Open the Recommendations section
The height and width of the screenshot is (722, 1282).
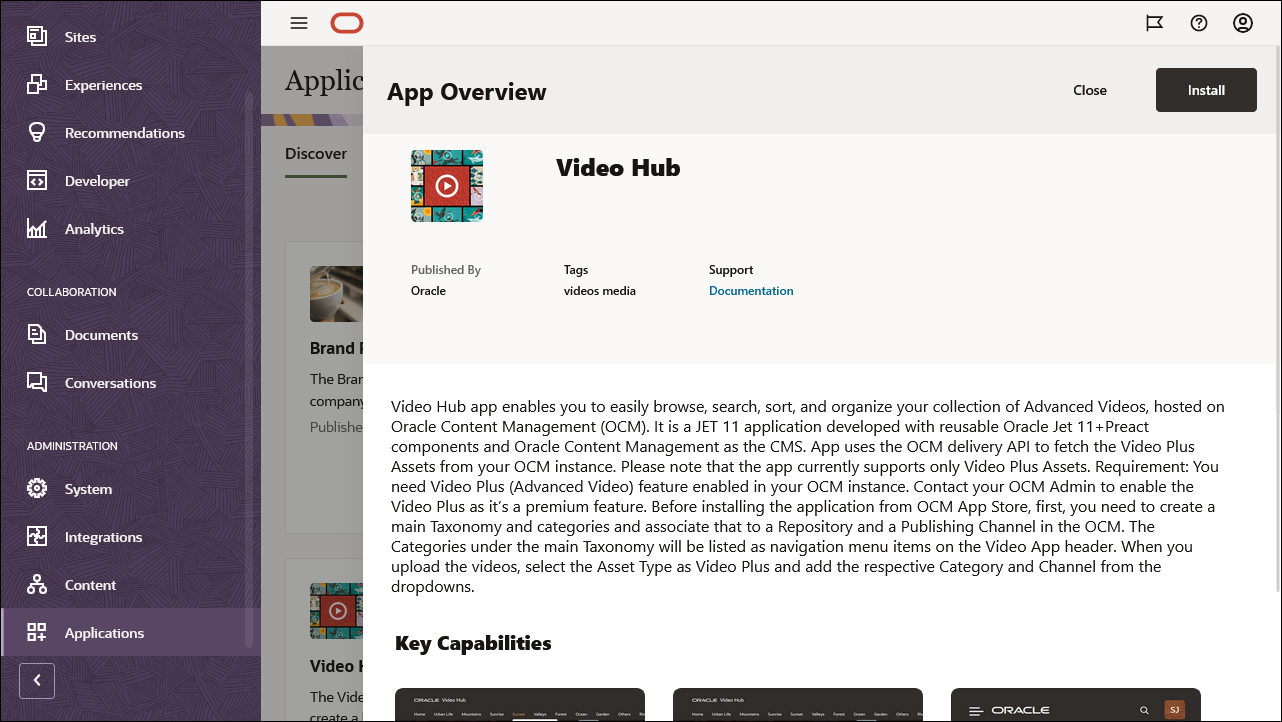pos(124,132)
